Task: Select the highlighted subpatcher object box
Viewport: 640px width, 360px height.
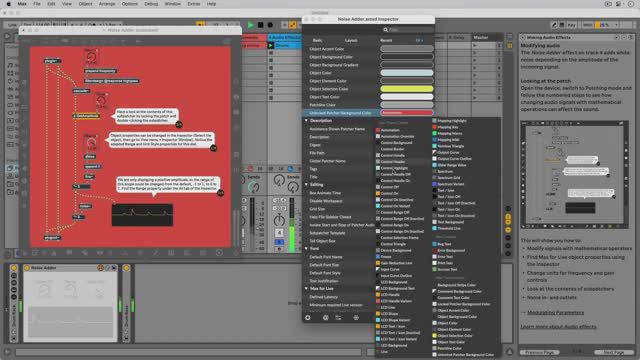Action: [86, 116]
